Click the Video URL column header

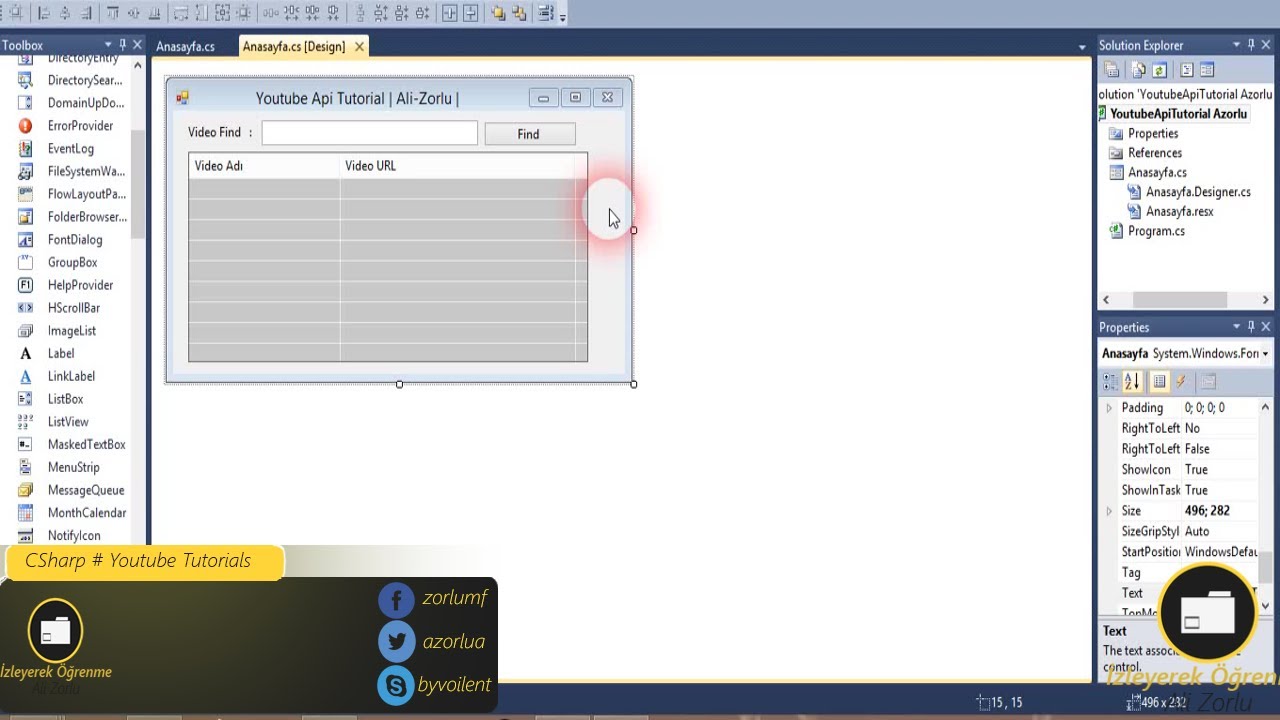458,166
